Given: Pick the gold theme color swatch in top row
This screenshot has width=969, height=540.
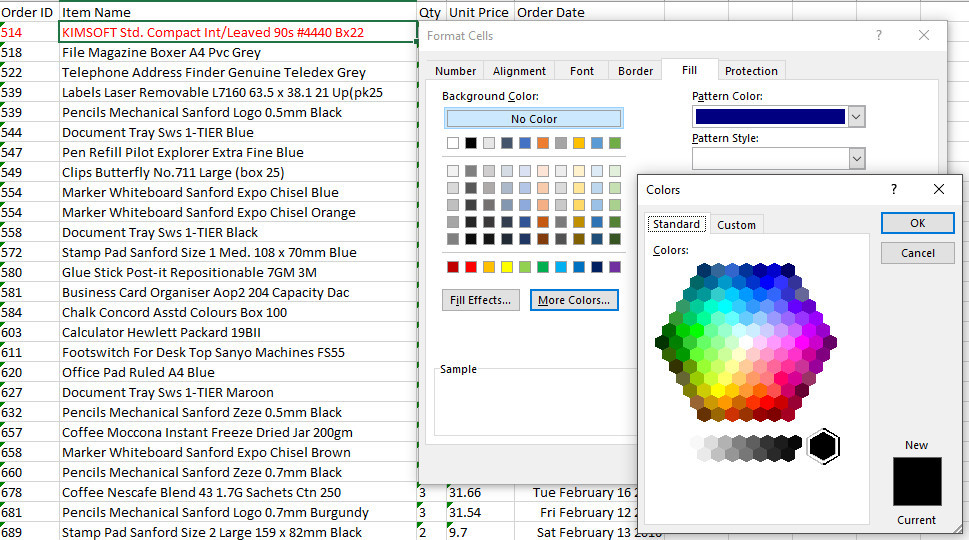Looking at the screenshot, I should pyautogui.click(x=578, y=143).
